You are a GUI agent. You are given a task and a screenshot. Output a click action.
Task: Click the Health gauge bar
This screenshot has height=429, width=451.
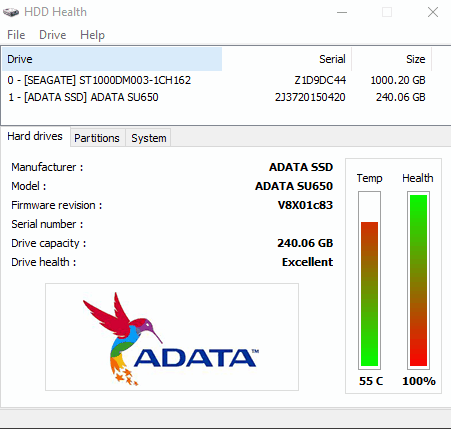tap(418, 280)
